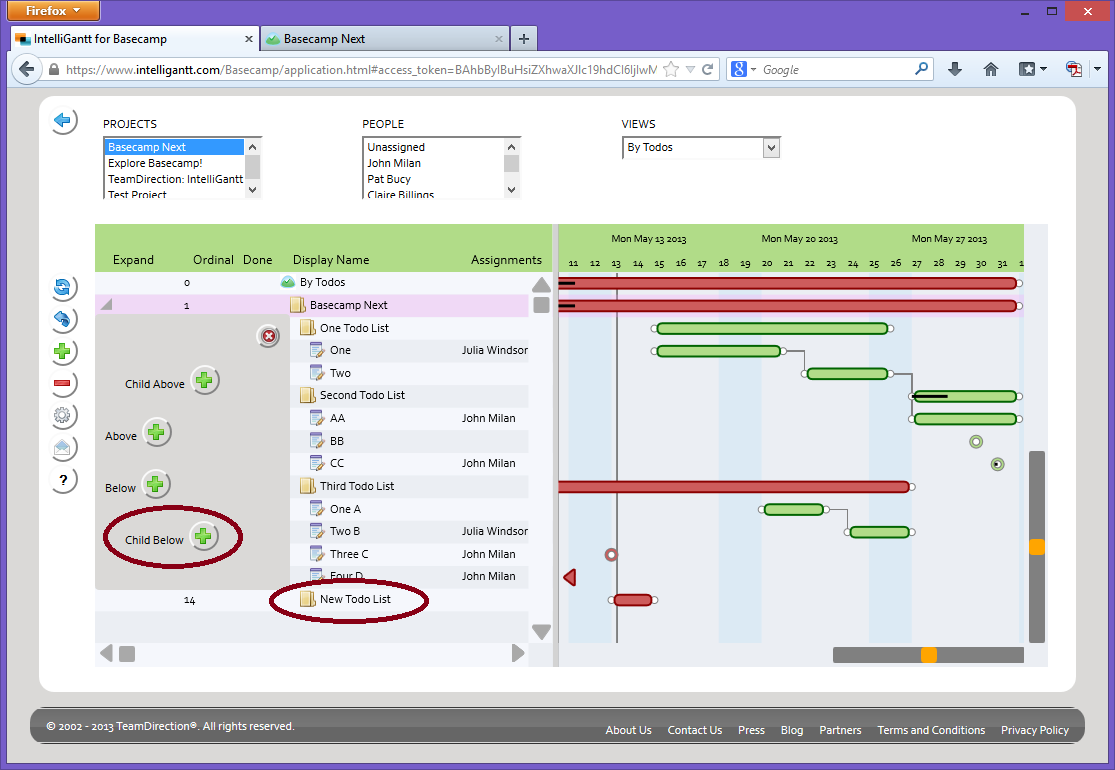Click the Third Todo List folder icon
The height and width of the screenshot is (770, 1115).
pyautogui.click(x=307, y=486)
